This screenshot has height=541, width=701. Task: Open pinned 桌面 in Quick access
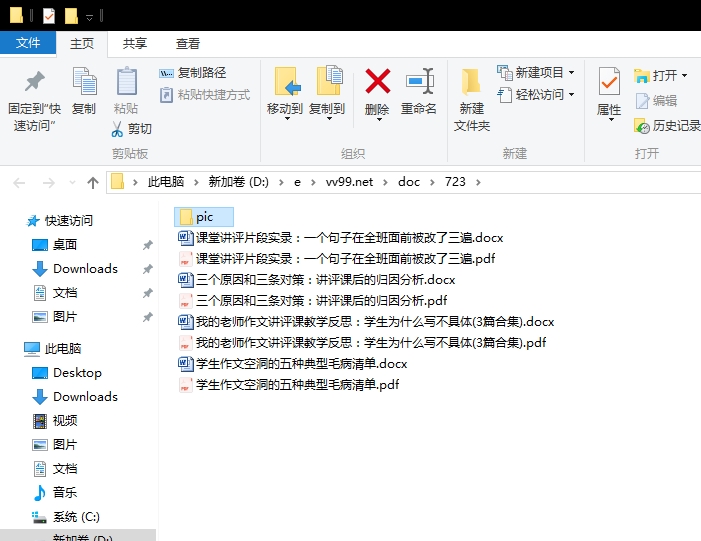point(55,245)
